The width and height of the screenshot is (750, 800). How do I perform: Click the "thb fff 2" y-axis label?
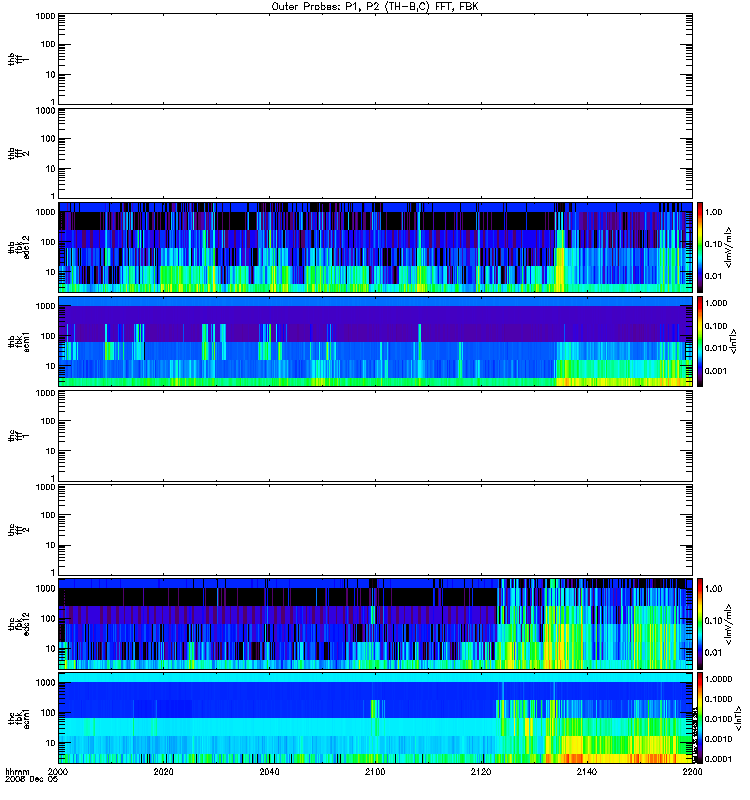[18, 154]
